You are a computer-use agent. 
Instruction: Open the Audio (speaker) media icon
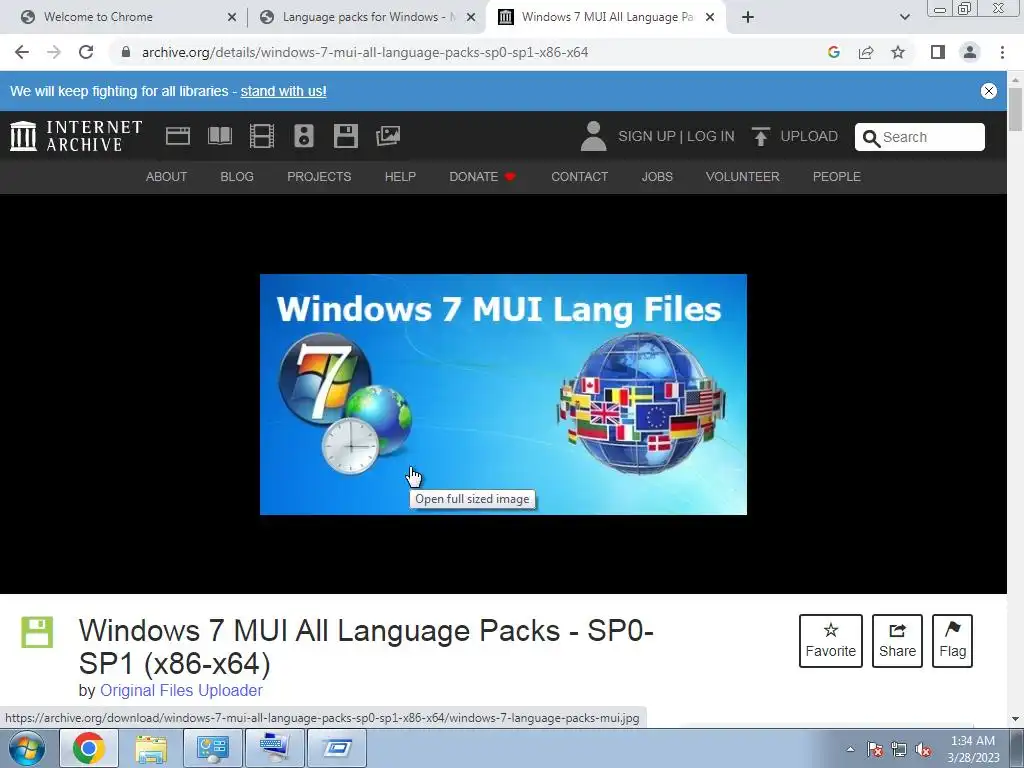pos(304,136)
